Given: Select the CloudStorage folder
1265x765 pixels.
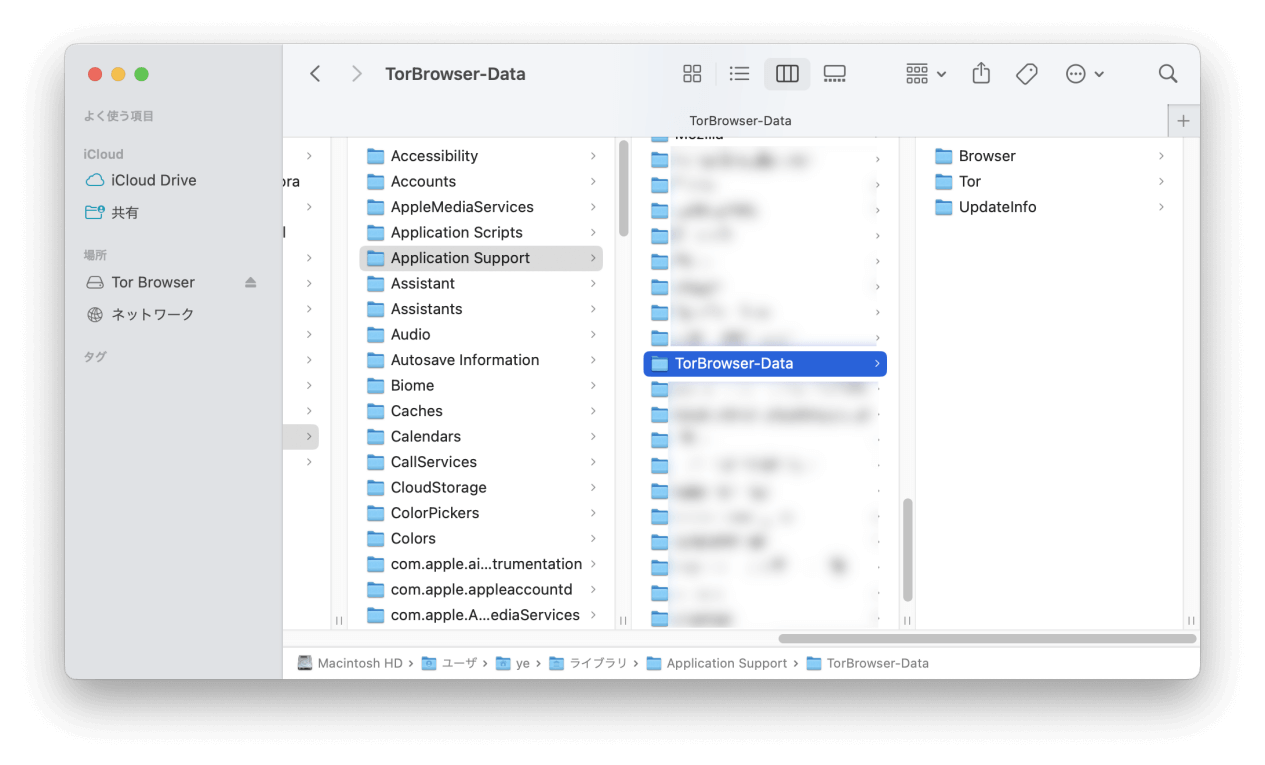Looking at the screenshot, I should pyautogui.click(x=481, y=487).
